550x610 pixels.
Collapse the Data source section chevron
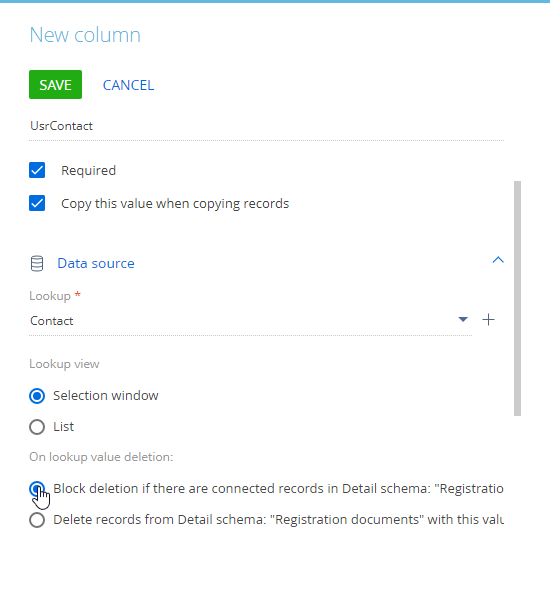point(498,260)
